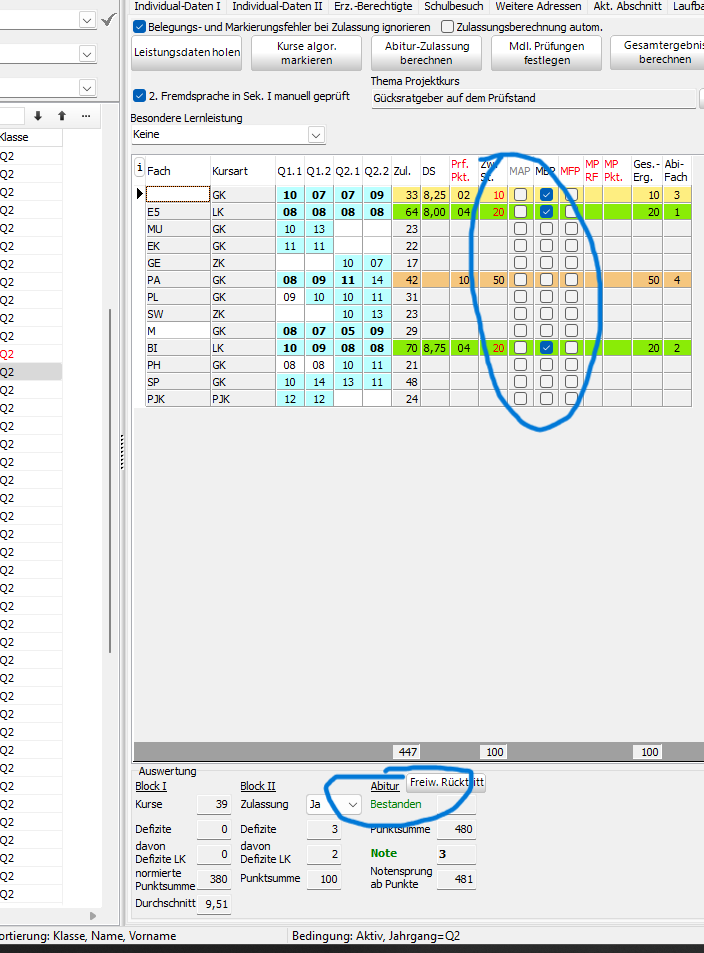Open the Zulassung Ja dropdown
Image resolution: width=704 pixels, height=953 pixels.
pyautogui.click(x=353, y=805)
